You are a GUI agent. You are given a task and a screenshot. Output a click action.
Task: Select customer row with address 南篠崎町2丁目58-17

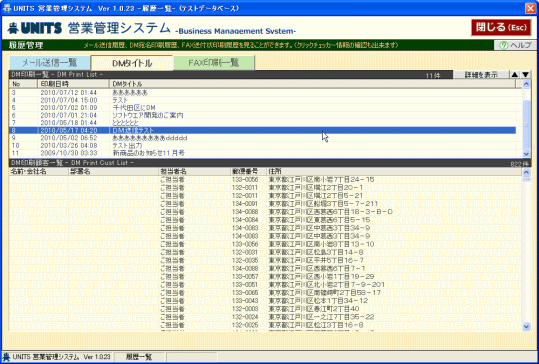pos(265,293)
